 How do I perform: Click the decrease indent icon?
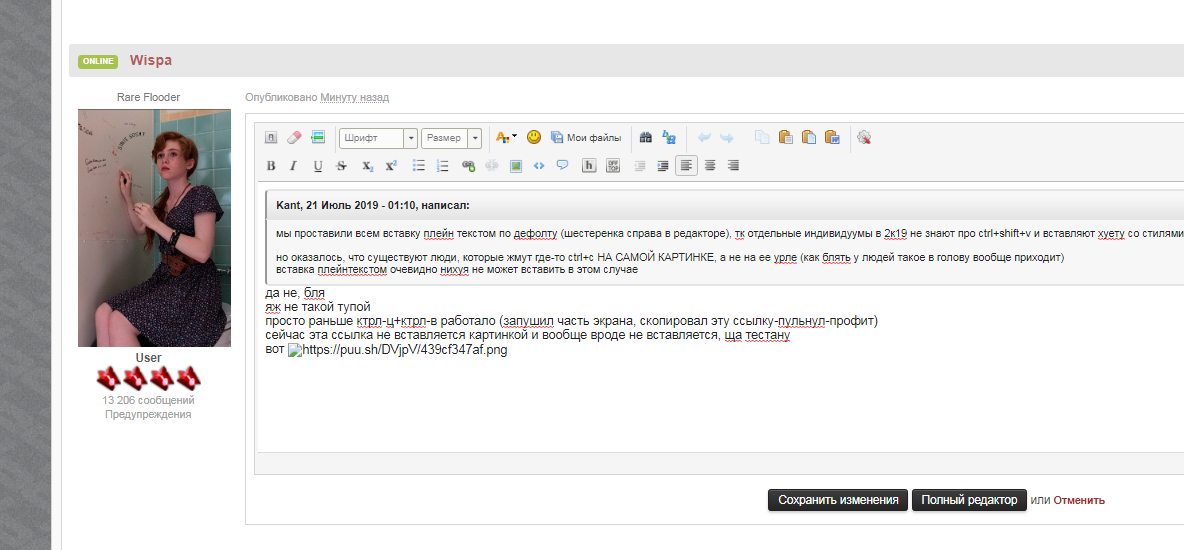point(640,165)
